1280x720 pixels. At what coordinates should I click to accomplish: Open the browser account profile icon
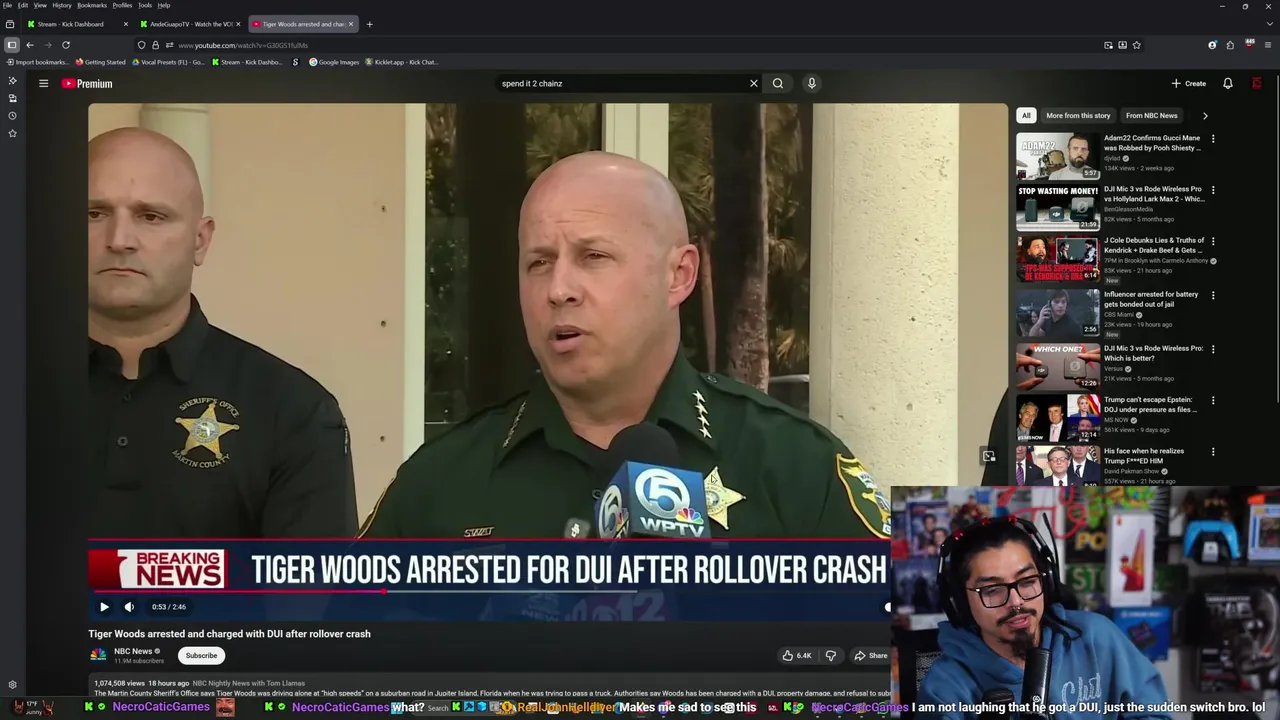click(x=1212, y=45)
